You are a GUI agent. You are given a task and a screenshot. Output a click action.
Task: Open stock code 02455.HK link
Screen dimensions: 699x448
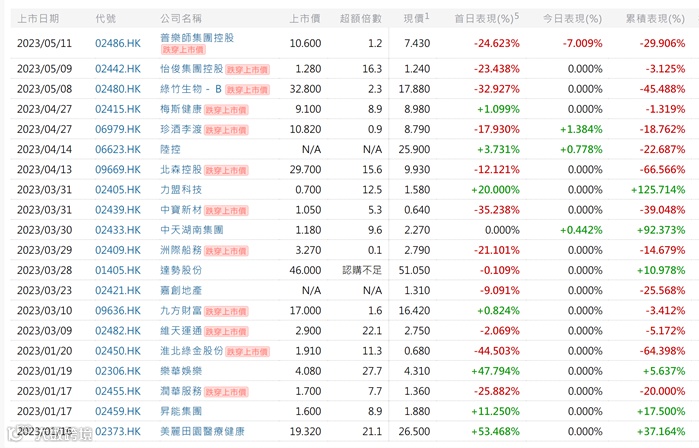pyautogui.click(x=118, y=391)
